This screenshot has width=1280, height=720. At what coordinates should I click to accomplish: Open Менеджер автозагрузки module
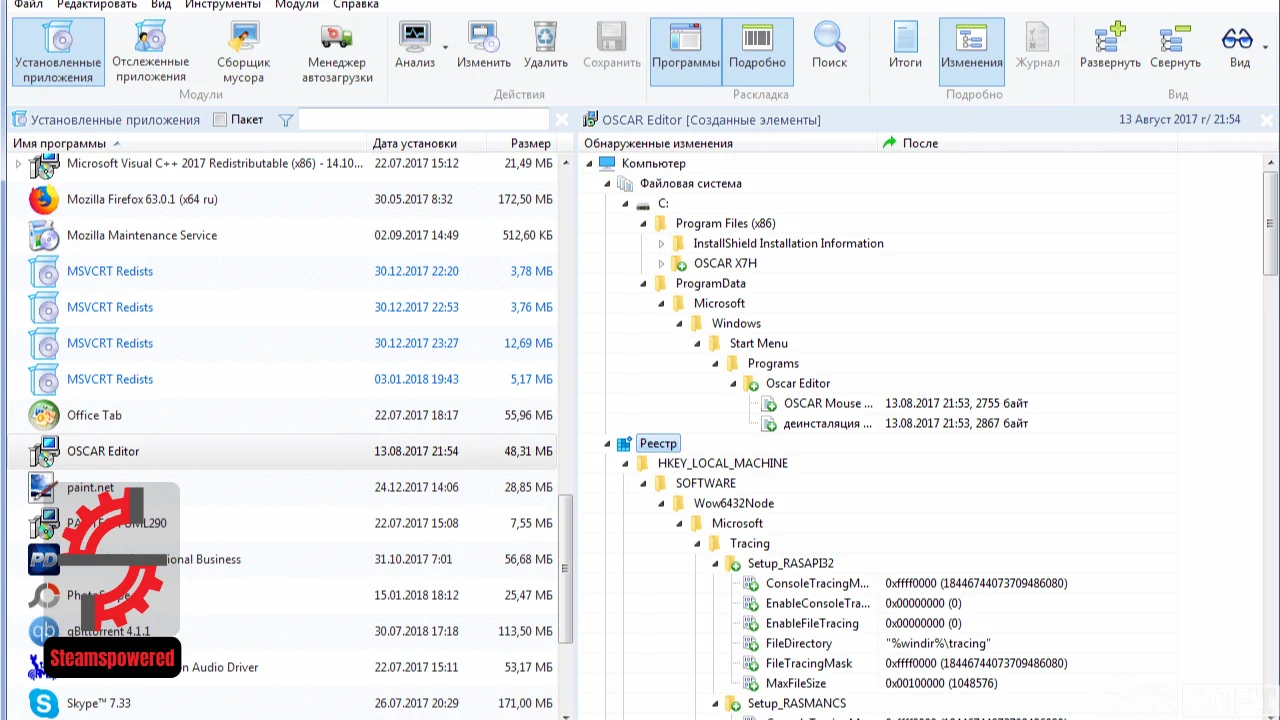(x=337, y=52)
